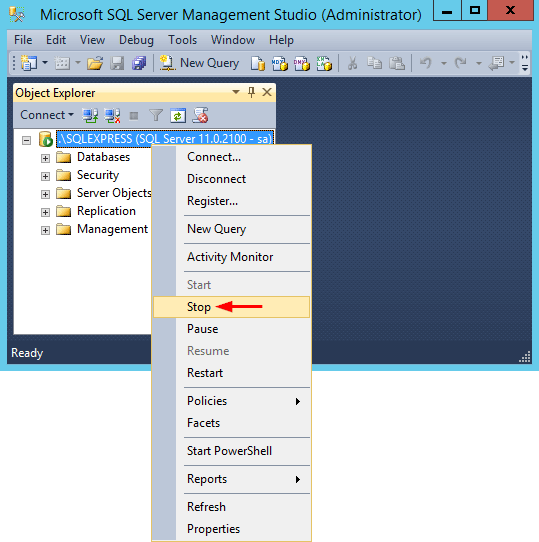539x542 pixels.
Task: Click the New Query toolbar button
Action: (x=199, y=63)
